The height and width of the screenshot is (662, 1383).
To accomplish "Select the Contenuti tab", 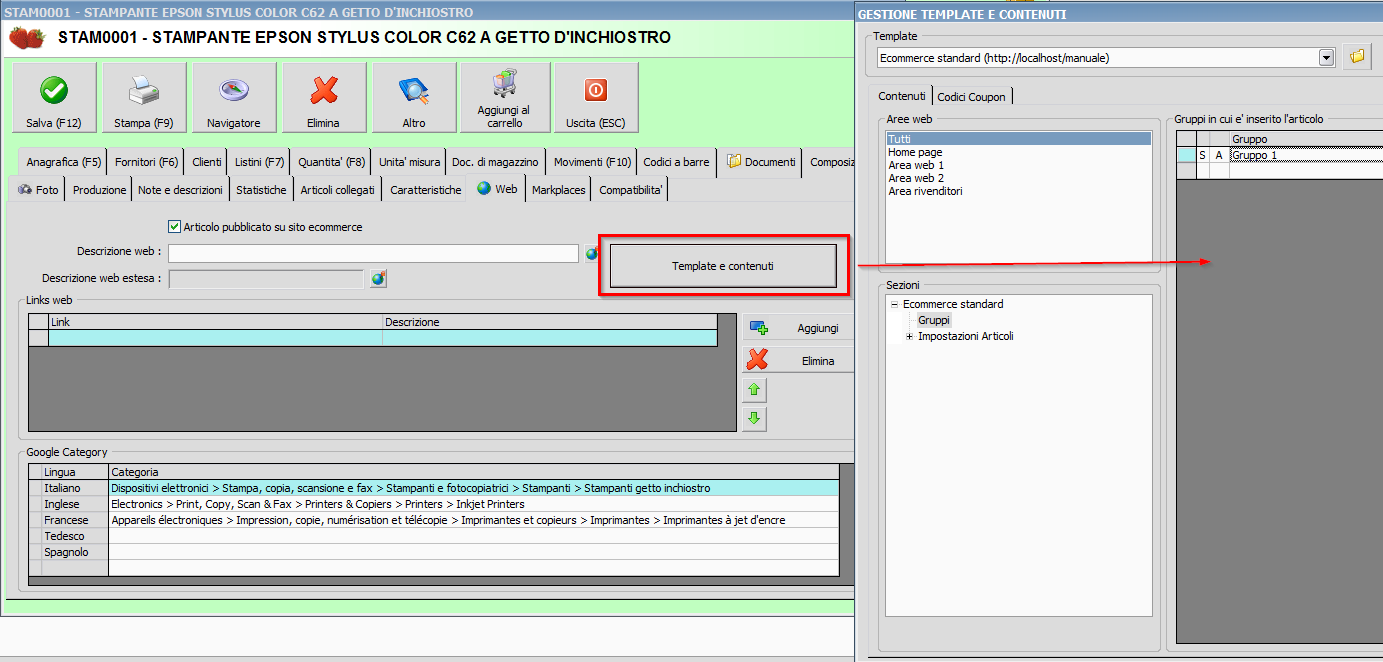I will pos(902,96).
